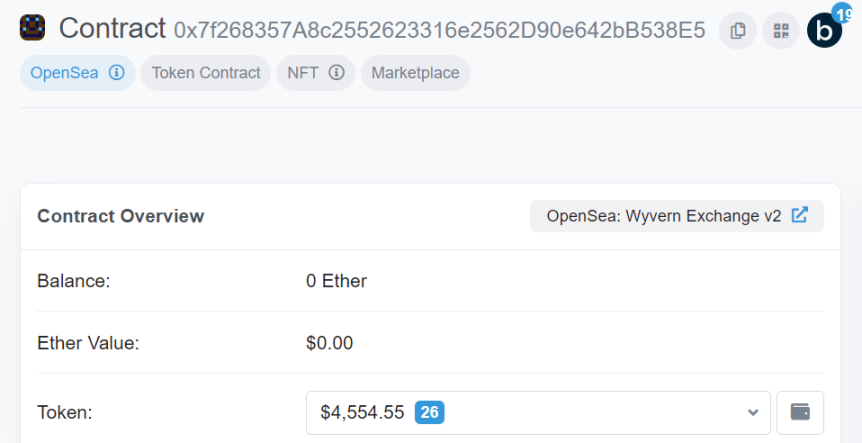This screenshot has width=862, height=443.
Task: Click the blue 19 notification badge
Action: [846, 13]
